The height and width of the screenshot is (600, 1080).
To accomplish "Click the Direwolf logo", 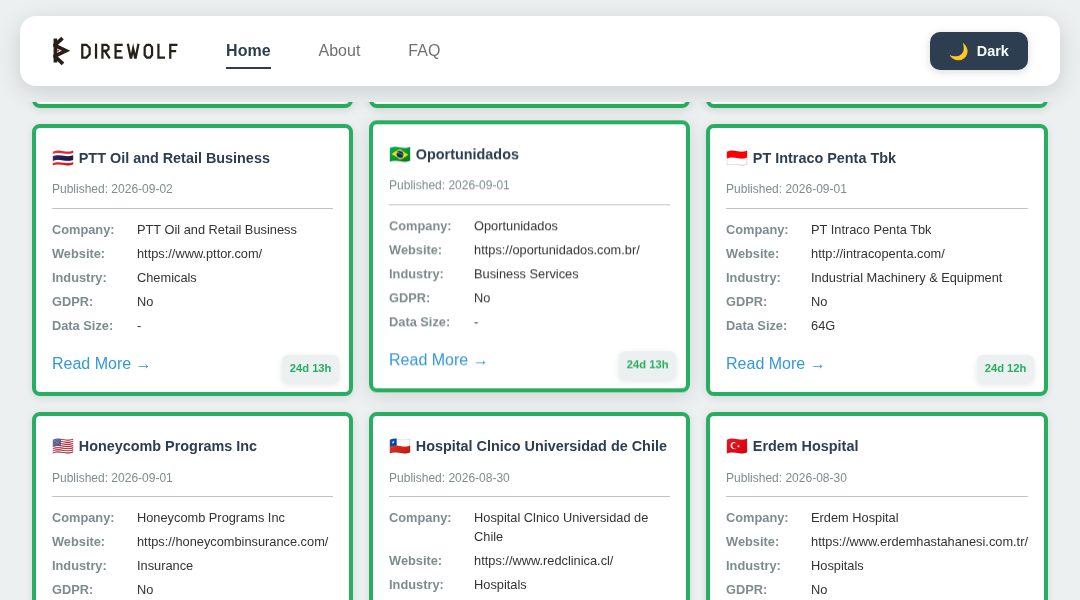I will [x=115, y=51].
